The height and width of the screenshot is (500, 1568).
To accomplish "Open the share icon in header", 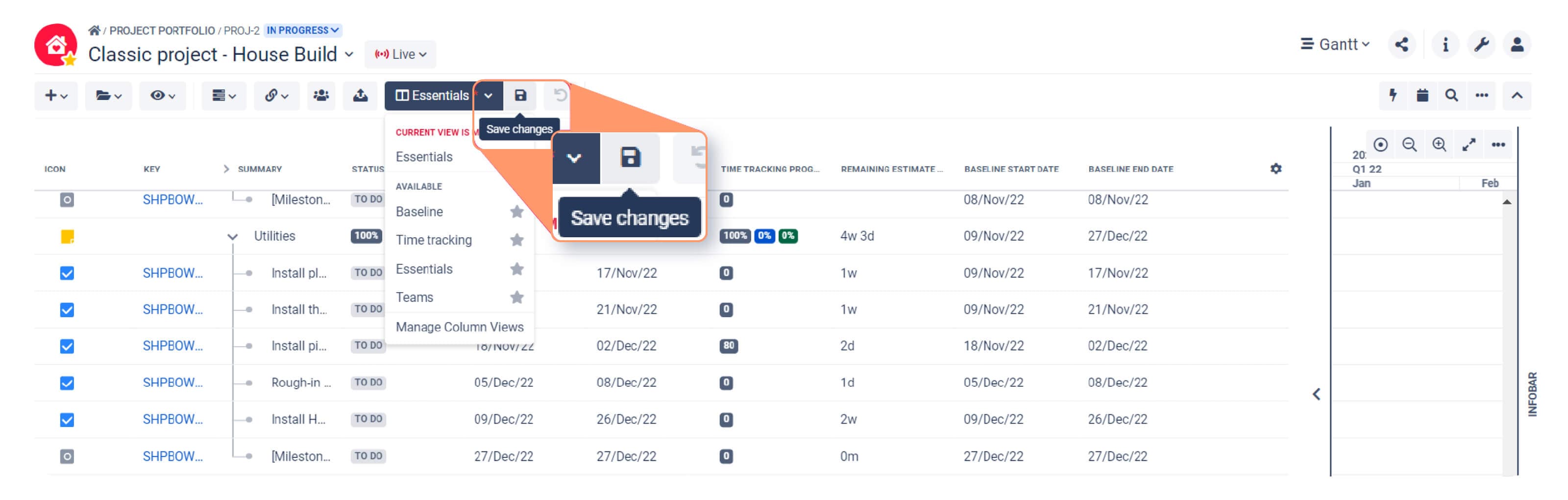I will point(1401,45).
